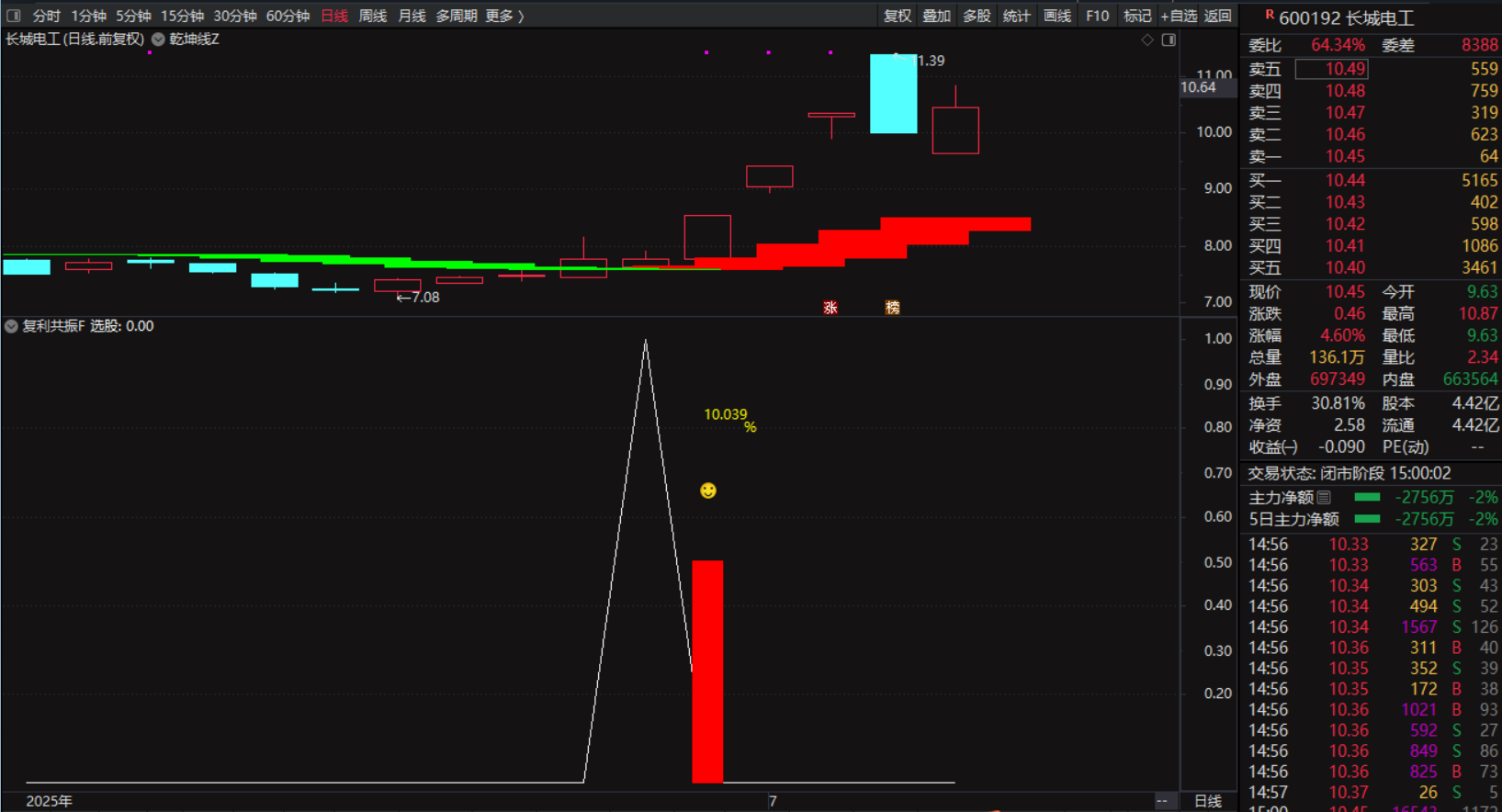Click the 画线 drawing tool button
The image size is (1502, 812).
(x=1056, y=16)
